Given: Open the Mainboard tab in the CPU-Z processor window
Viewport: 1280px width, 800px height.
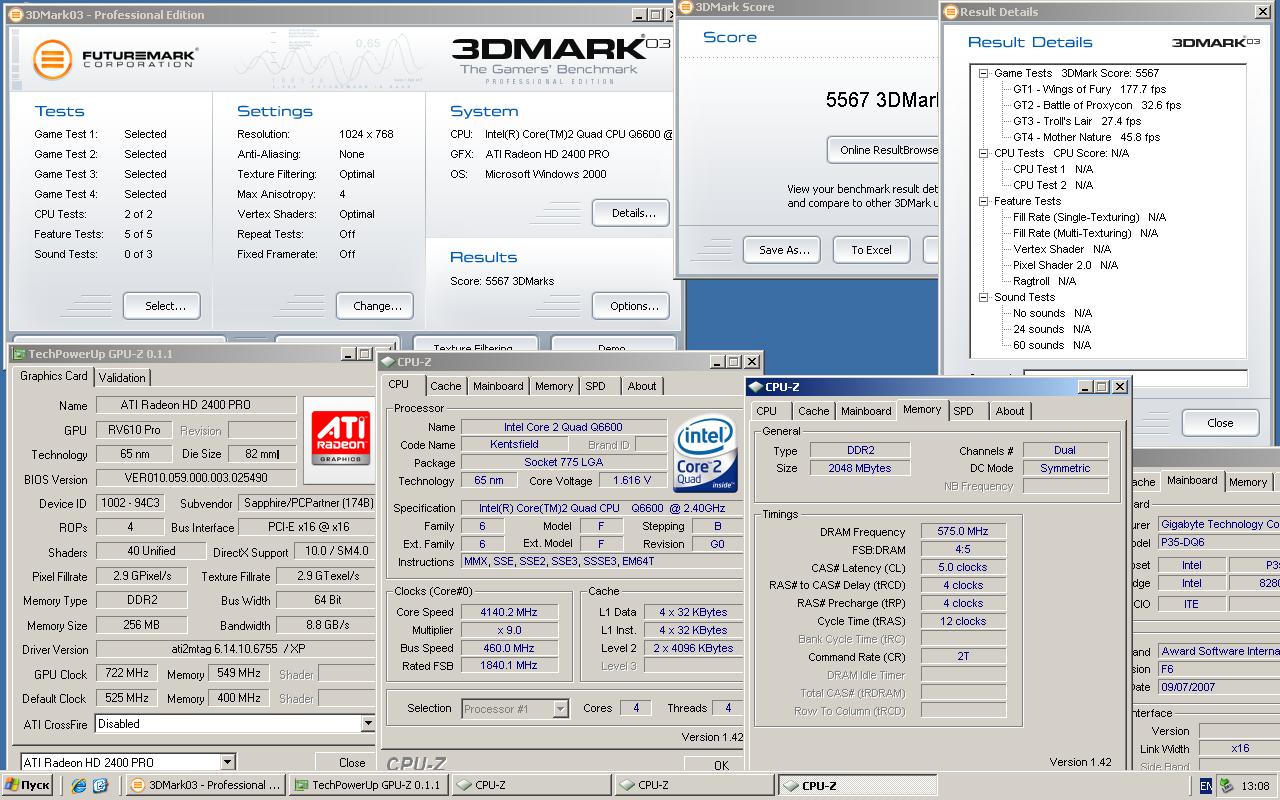Looking at the screenshot, I should [498, 386].
